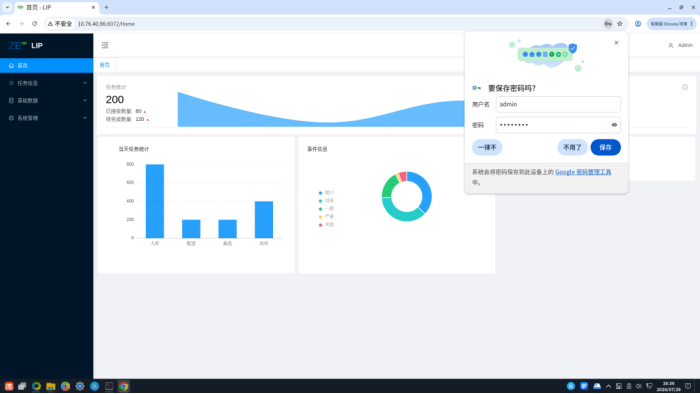Collapse the sidebar with the menu fold icon

[x=105, y=45]
